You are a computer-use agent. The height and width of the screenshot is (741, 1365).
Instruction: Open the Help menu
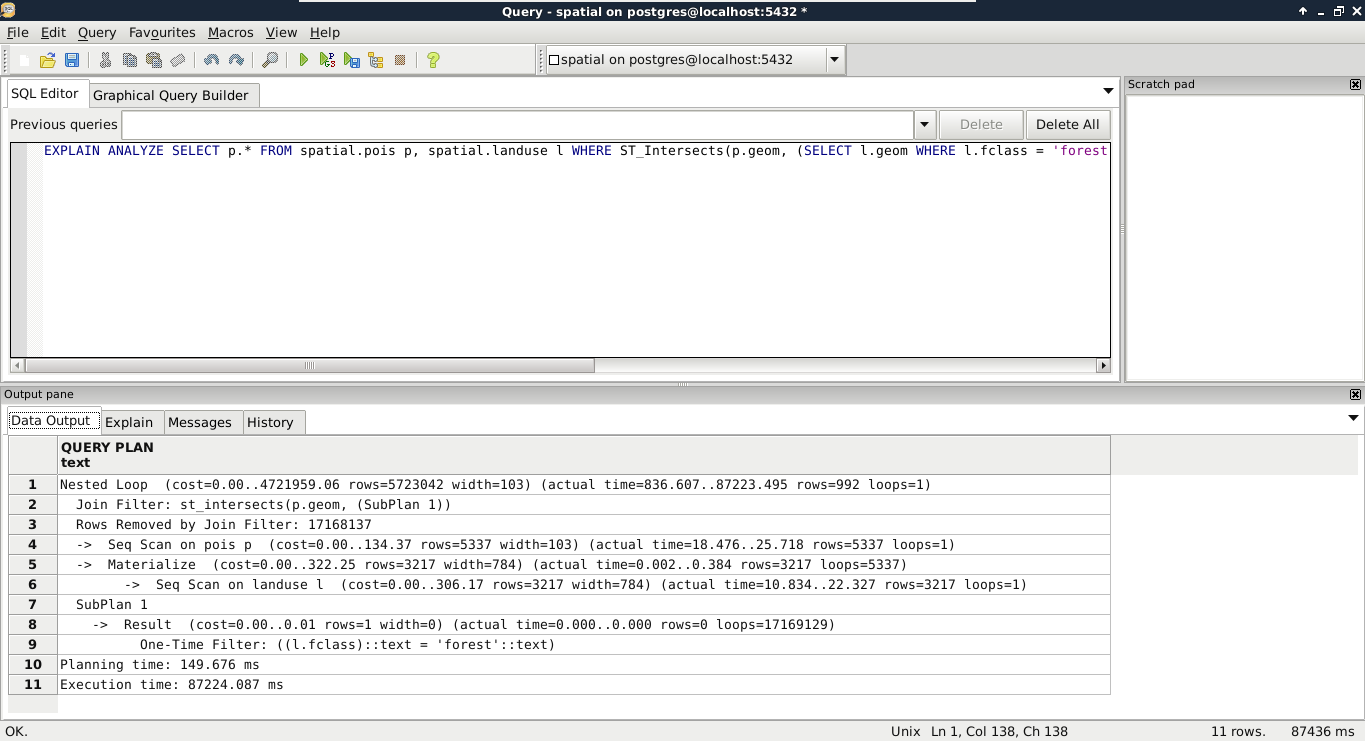coord(325,32)
